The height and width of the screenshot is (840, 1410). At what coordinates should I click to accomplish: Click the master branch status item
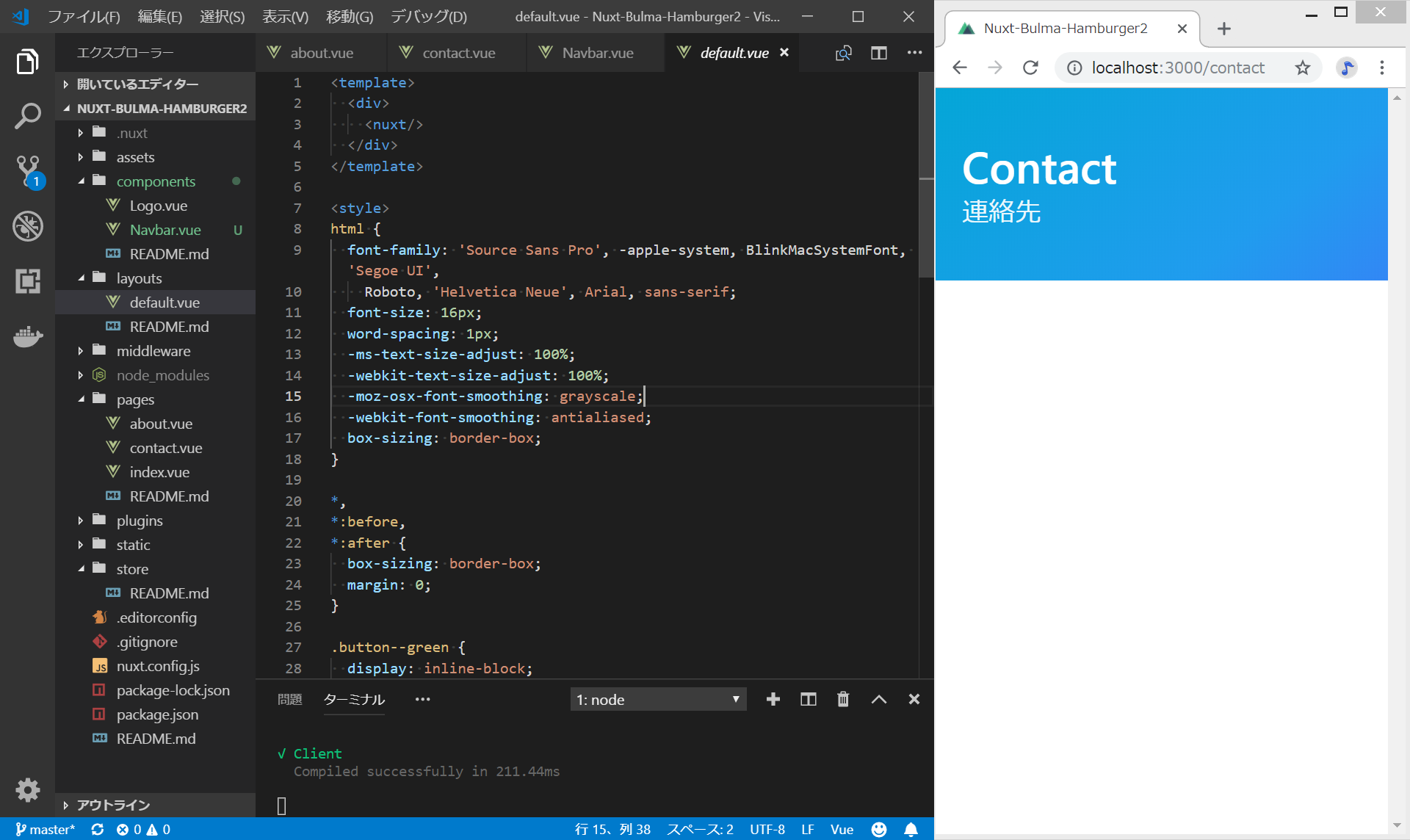(x=46, y=829)
